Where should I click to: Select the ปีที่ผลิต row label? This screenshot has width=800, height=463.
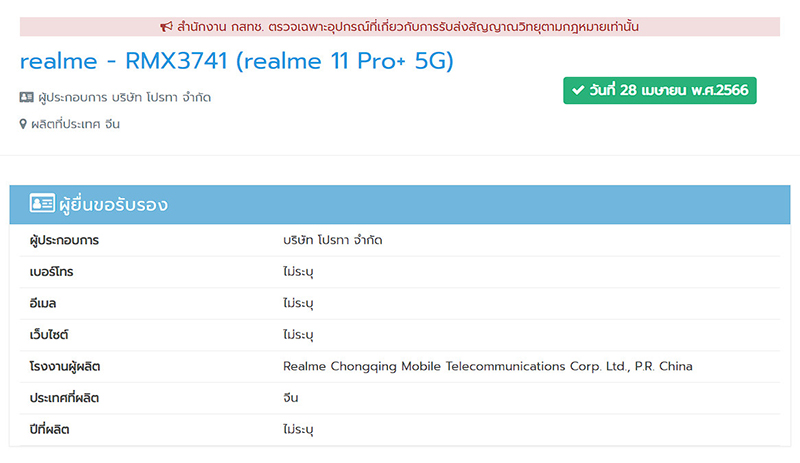50,429
